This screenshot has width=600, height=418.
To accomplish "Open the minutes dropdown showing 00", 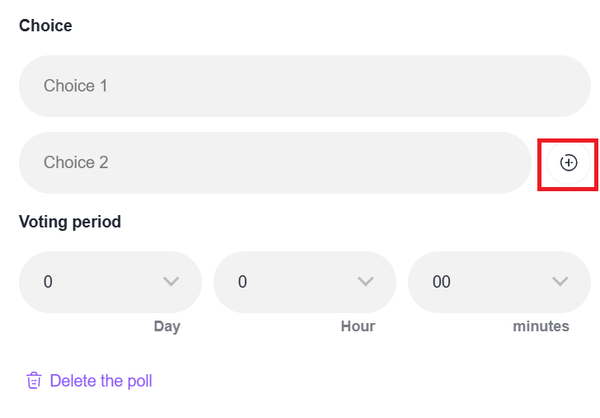I will pyautogui.click(x=498, y=282).
